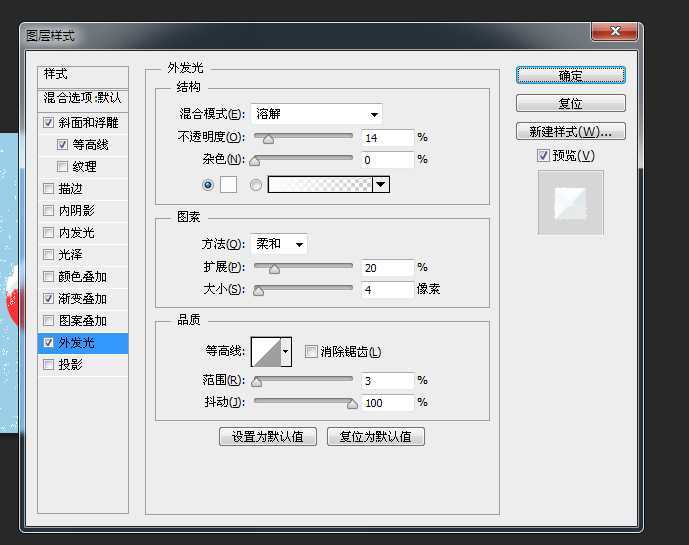
Task: Click the 大小 pixel input field
Action: click(387, 290)
